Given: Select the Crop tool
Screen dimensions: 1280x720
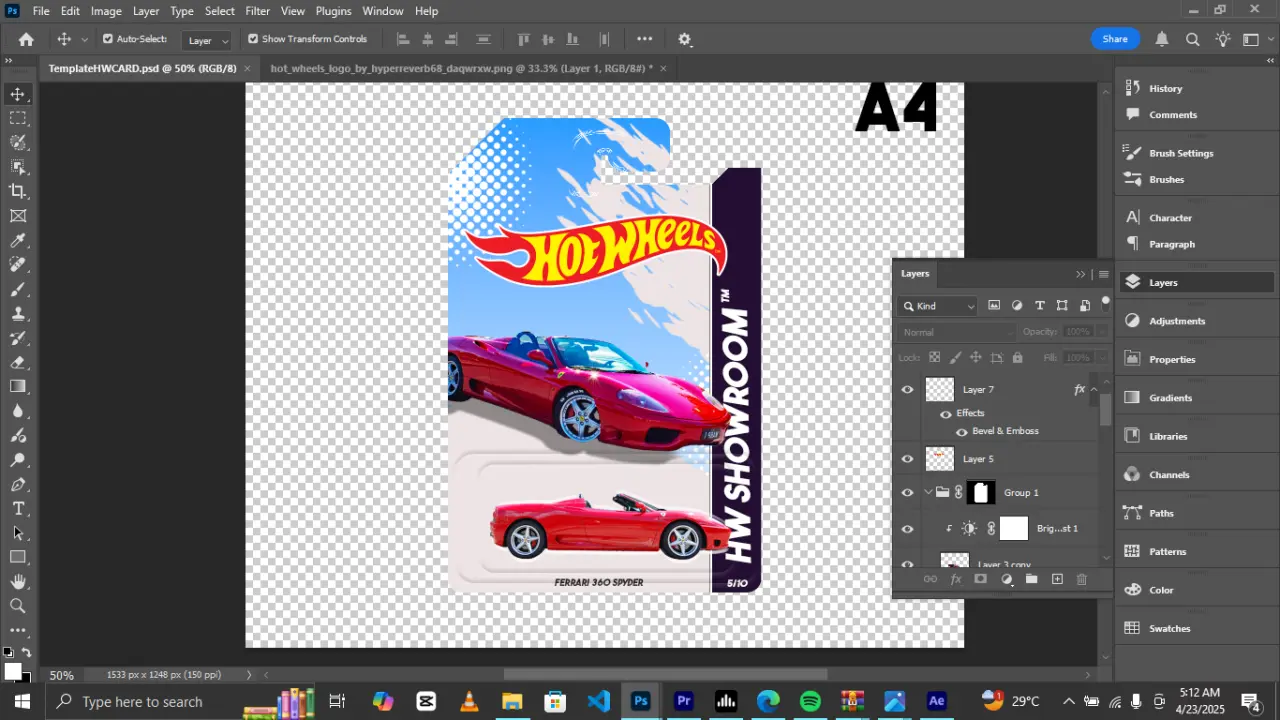Looking at the screenshot, I should [18, 191].
